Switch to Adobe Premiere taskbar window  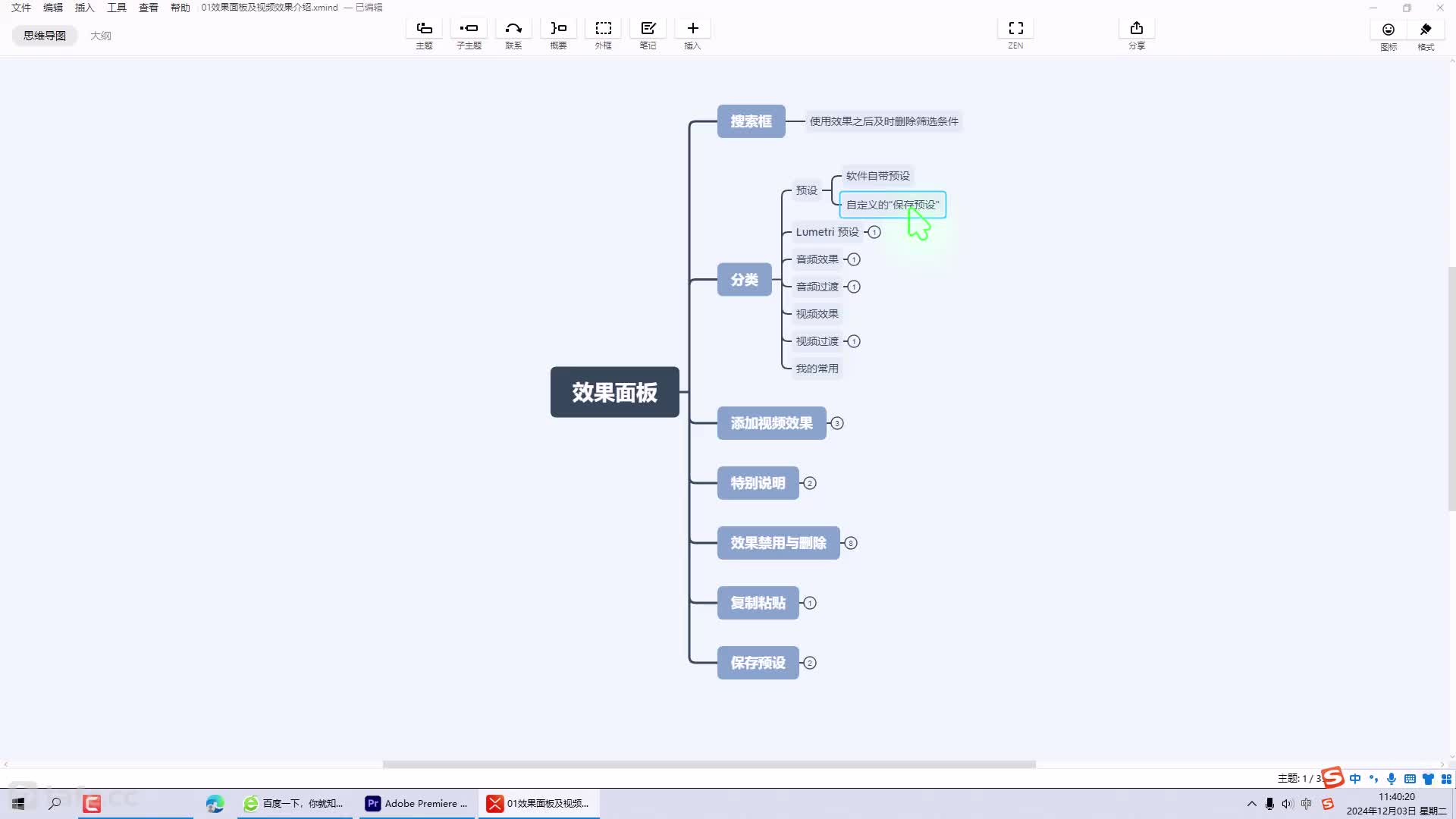(x=417, y=804)
